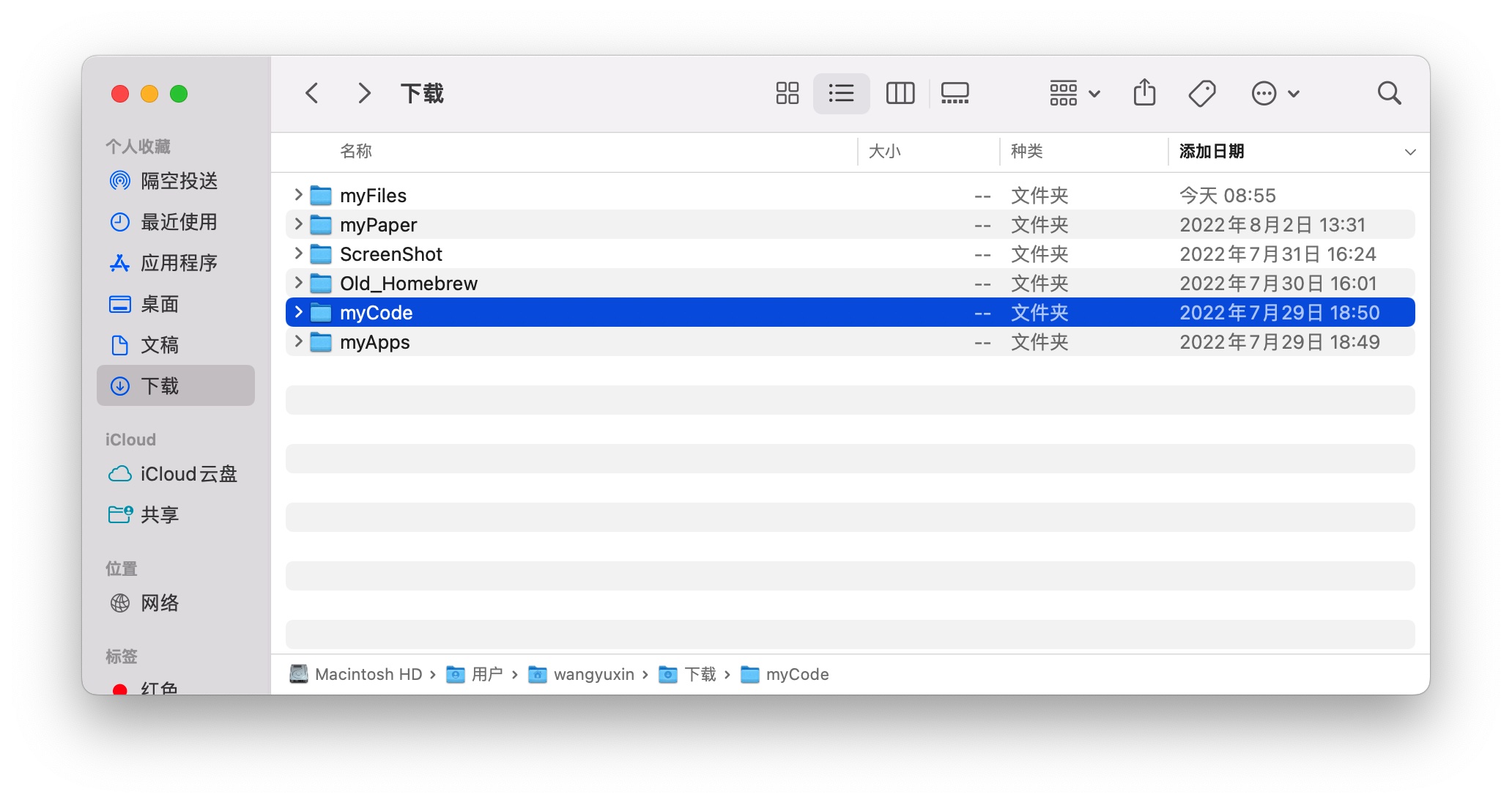
Task: Open 最近使用 in the sidebar
Action: click(x=176, y=222)
